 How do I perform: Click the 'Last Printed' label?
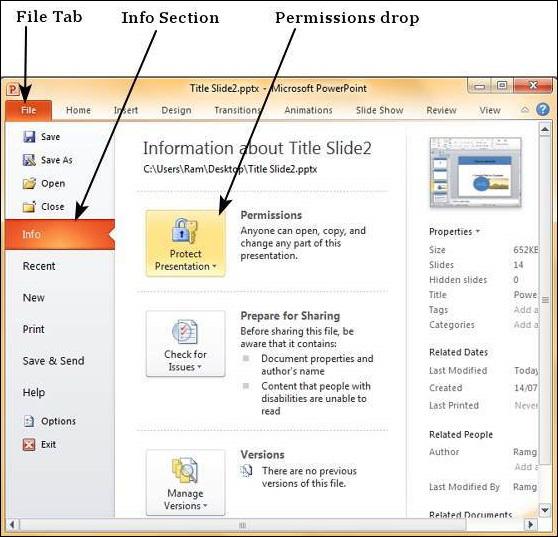click(454, 405)
